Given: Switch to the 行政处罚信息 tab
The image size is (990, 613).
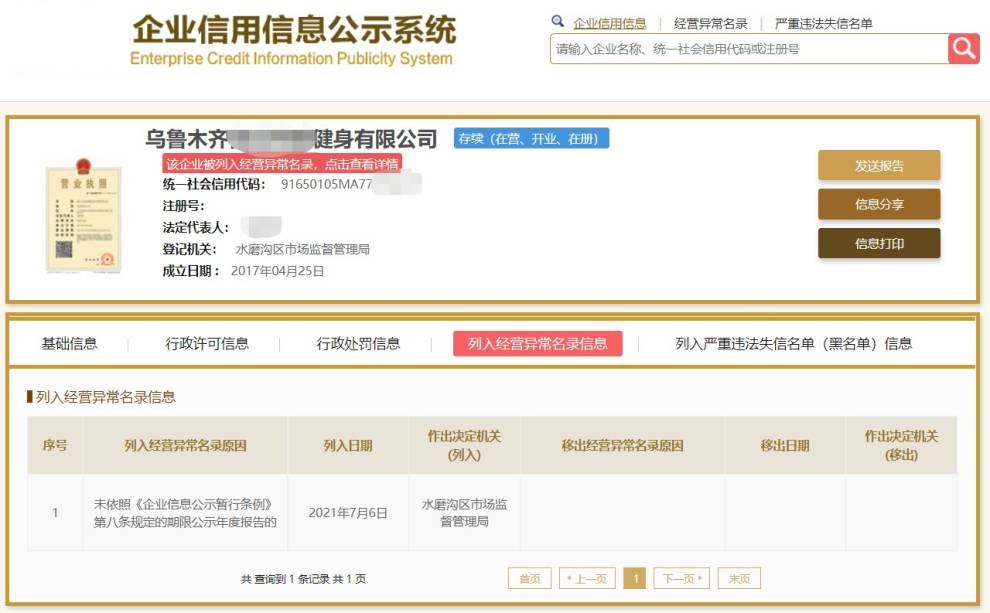Looking at the screenshot, I should (358, 344).
